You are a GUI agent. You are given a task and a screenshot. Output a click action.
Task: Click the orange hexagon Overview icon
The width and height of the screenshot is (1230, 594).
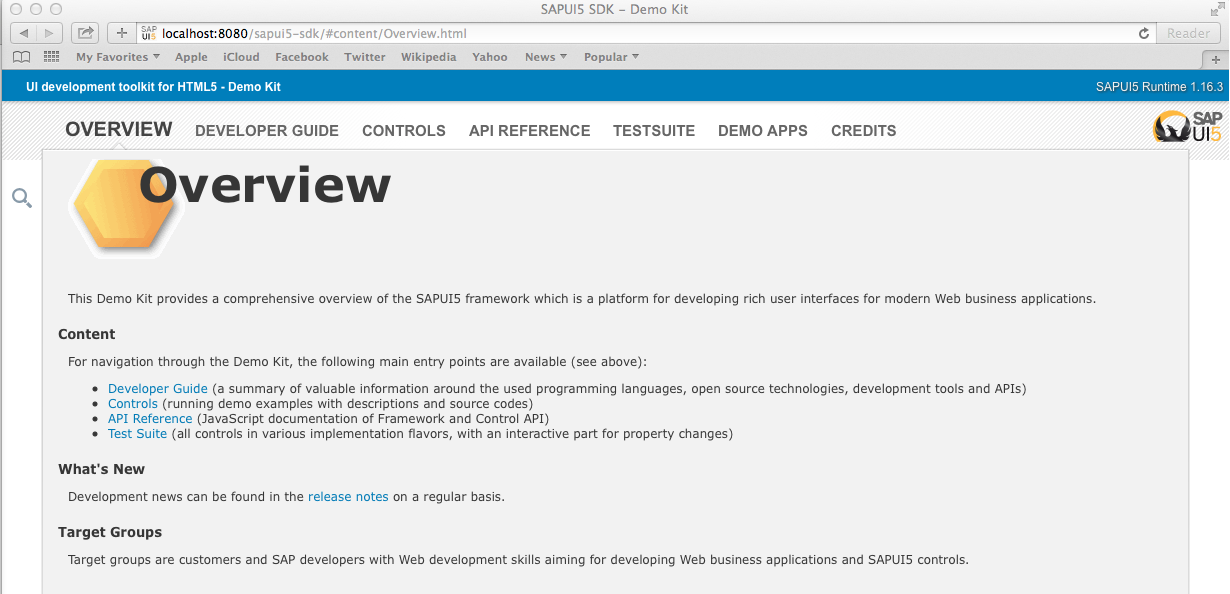[x=122, y=208]
